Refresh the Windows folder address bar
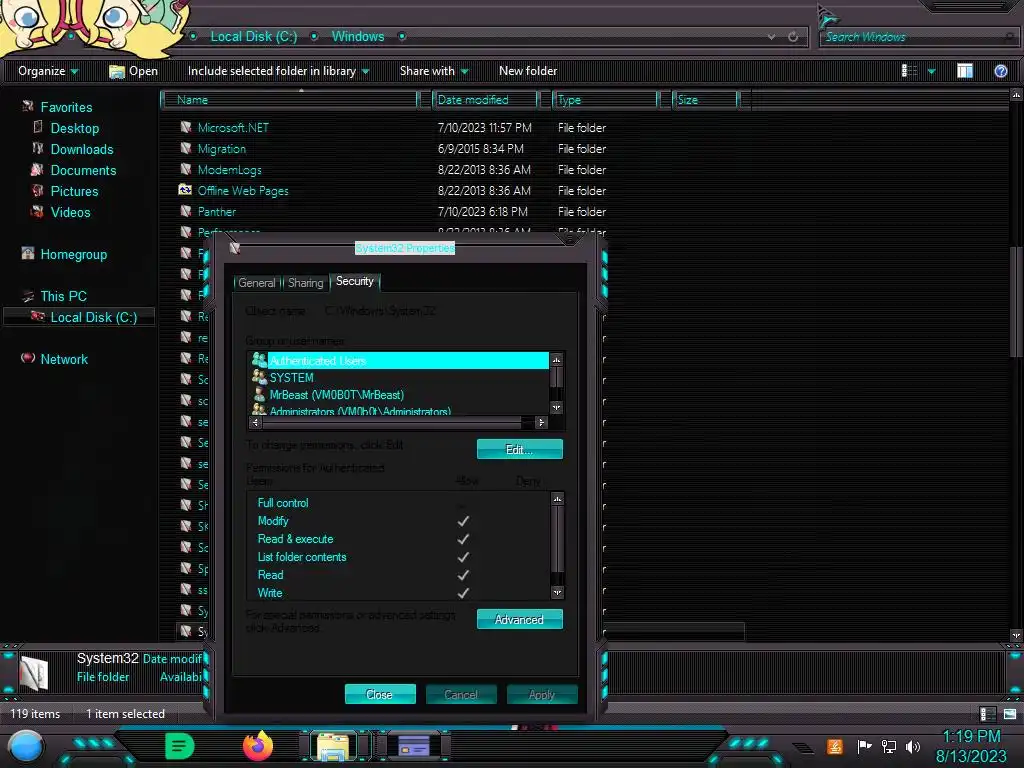This screenshot has width=1024, height=768. pos(793,37)
